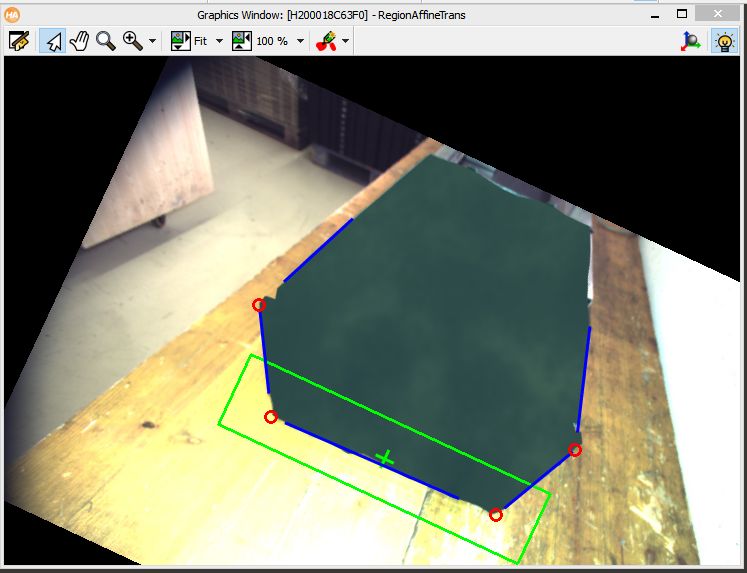Maximize the Graphics Window

pos(682,14)
